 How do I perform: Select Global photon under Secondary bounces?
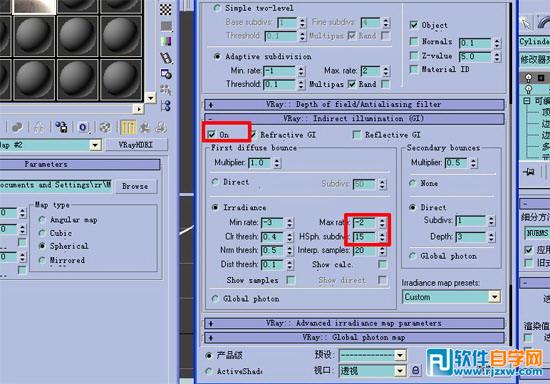[x=412, y=256]
